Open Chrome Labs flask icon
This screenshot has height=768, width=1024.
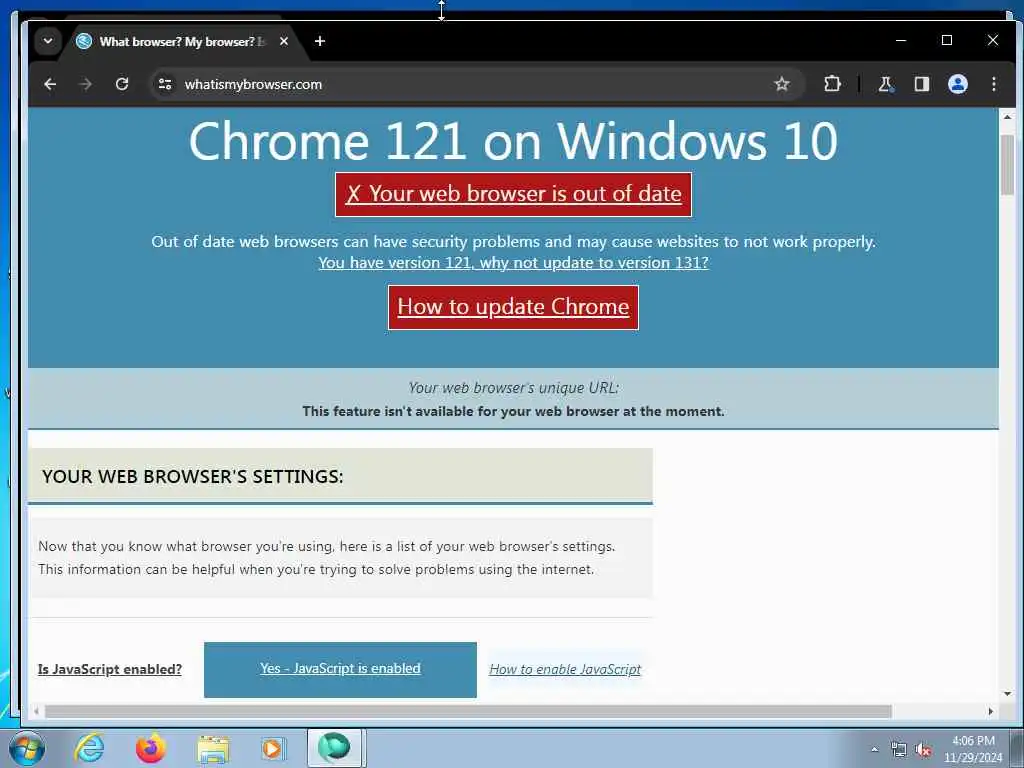point(886,84)
